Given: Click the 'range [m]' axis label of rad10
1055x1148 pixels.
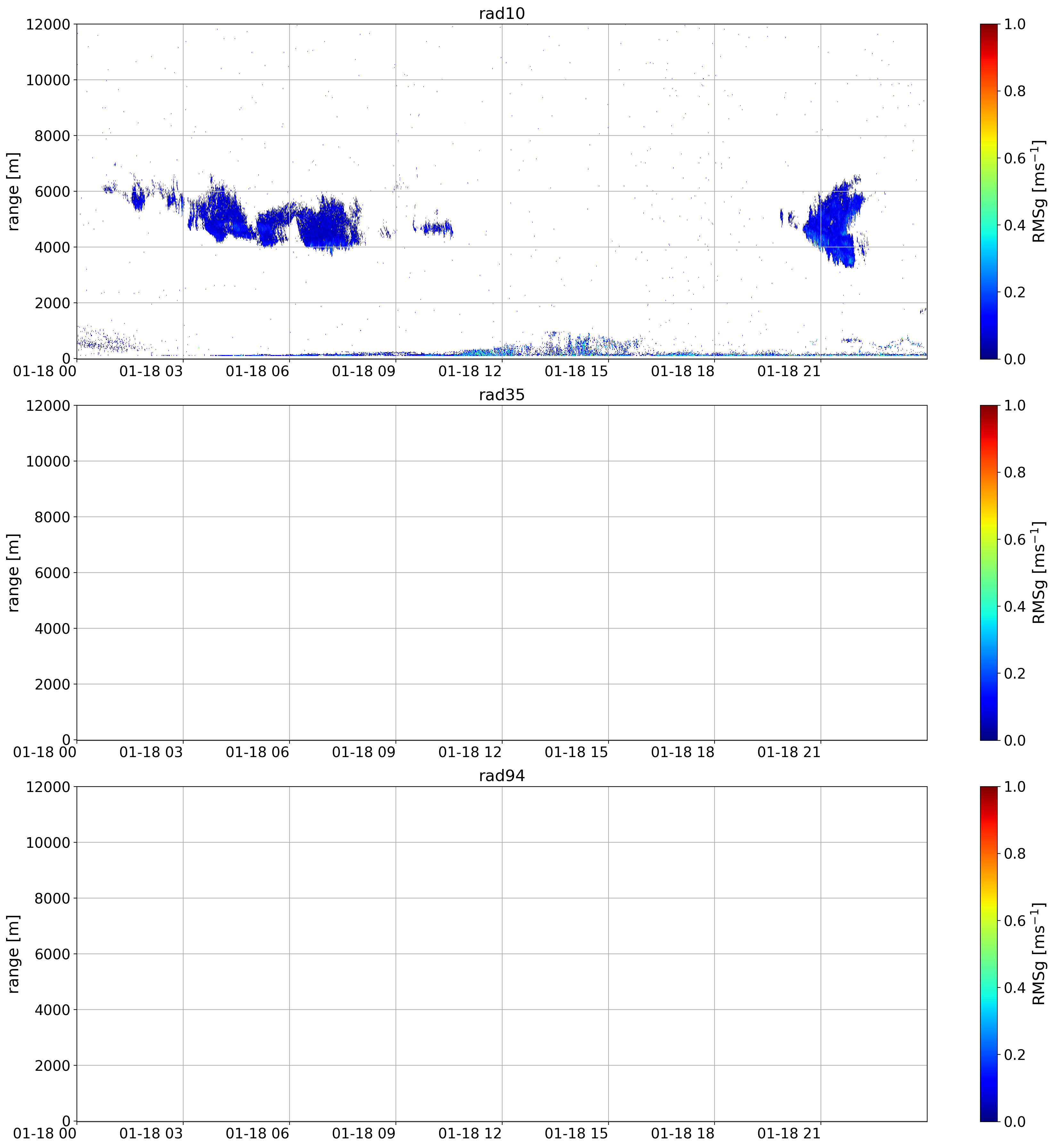Looking at the screenshot, I should [x=13, y=191].
